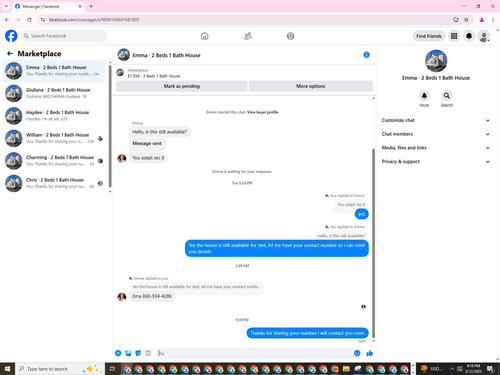This screenshot has width=500, height=375.
Task: Open Giuliana - 2 Beds 1 Bath House chat
Action: [x=54, y=93]
